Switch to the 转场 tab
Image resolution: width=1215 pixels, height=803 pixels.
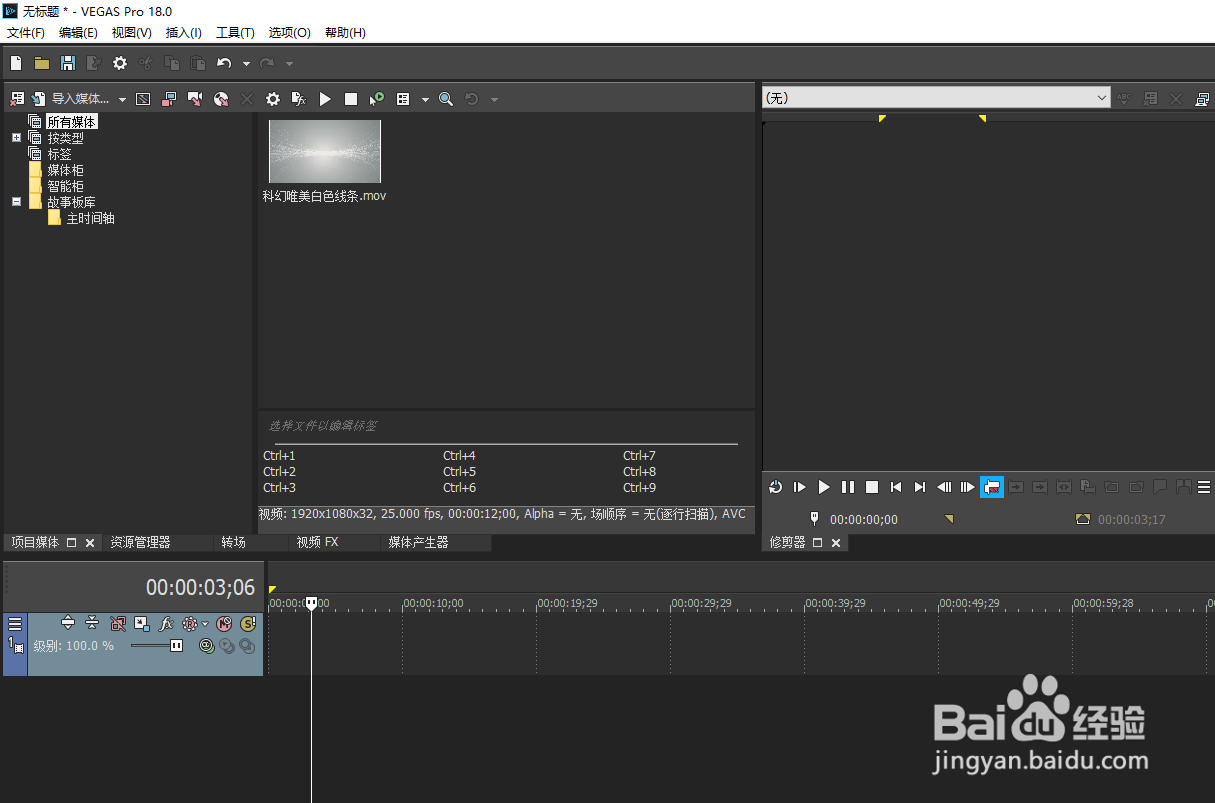(233, 542)
